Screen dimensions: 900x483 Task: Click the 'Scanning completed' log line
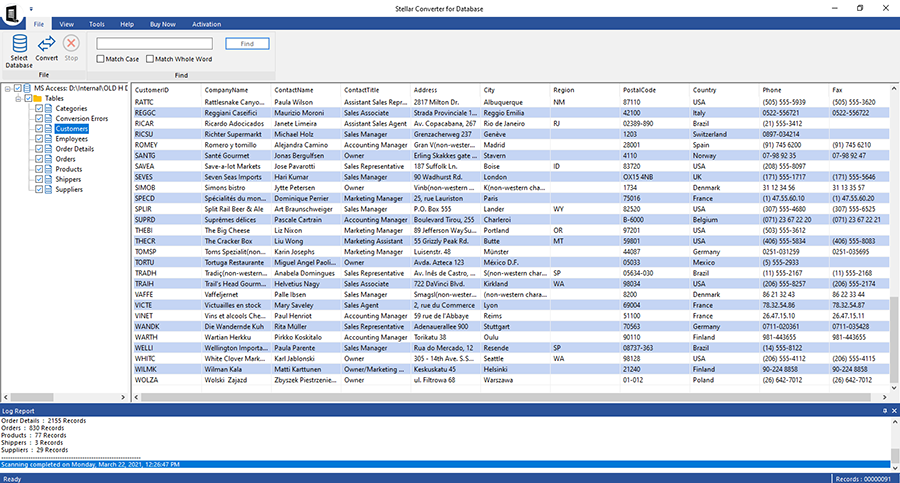pos(445,464)
